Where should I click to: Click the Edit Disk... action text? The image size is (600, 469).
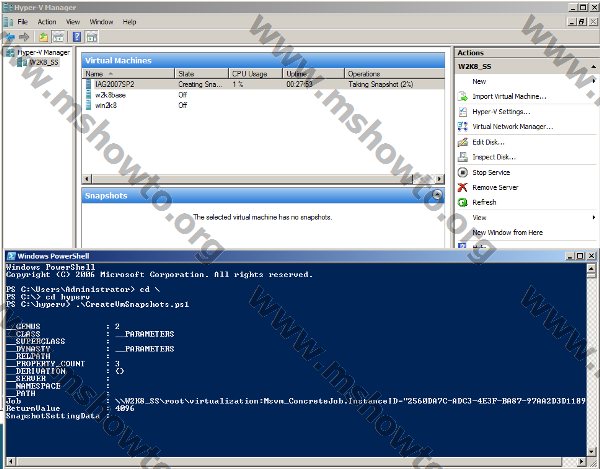pos(488,142)
